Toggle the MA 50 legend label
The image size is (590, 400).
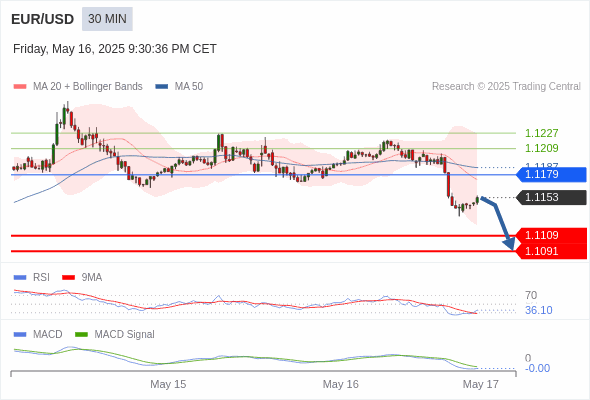[x=189, y=87]
